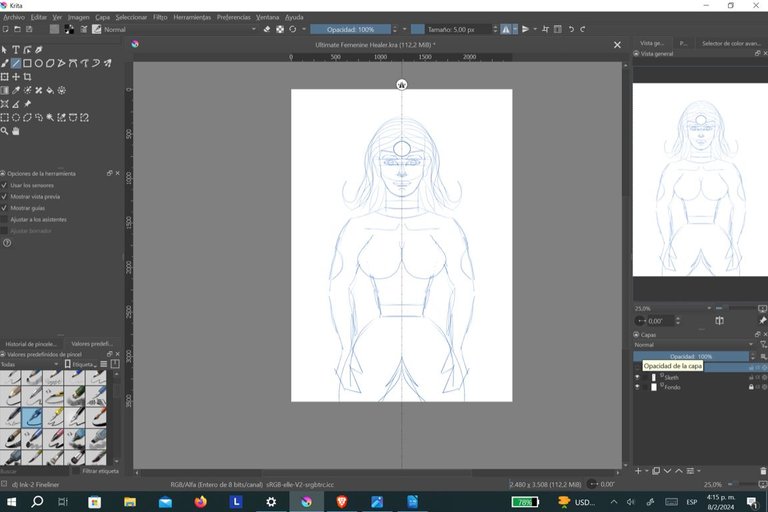Toggle 'Mostrar vista previa' checkbox
Viewport: 768px width, 512px height.
point(4,196)
